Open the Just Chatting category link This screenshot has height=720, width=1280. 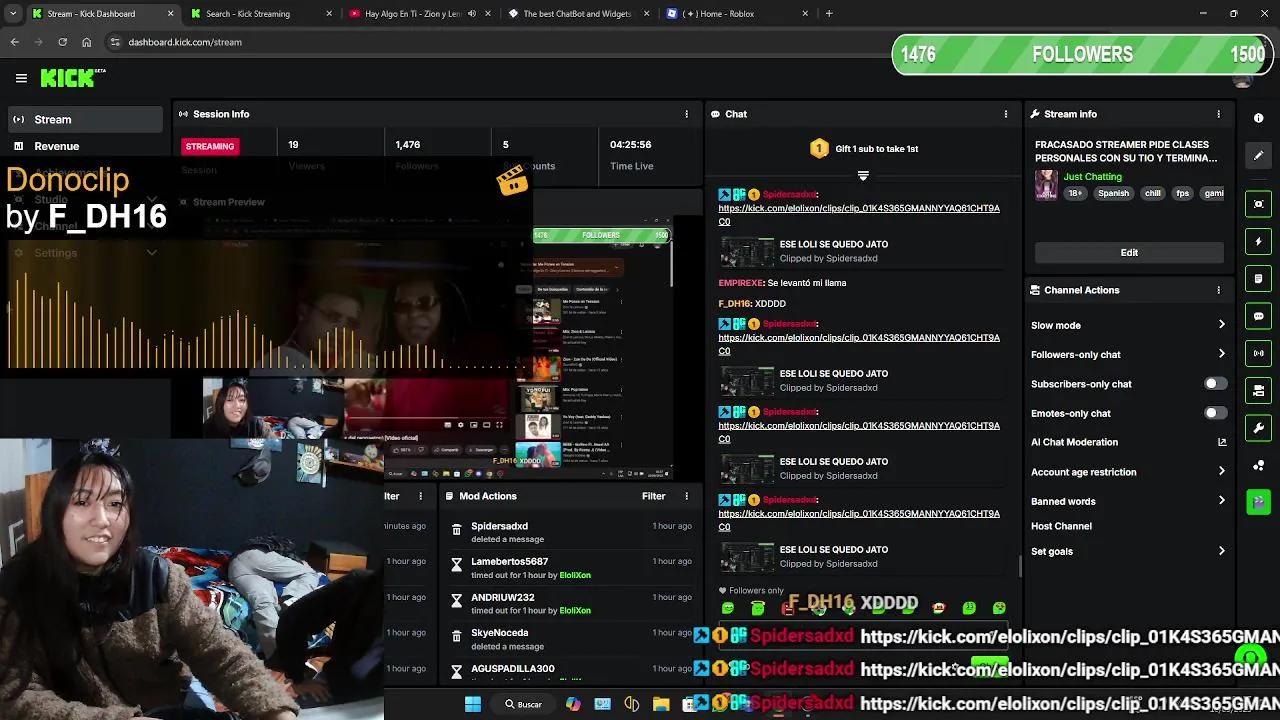(1092, 177)
